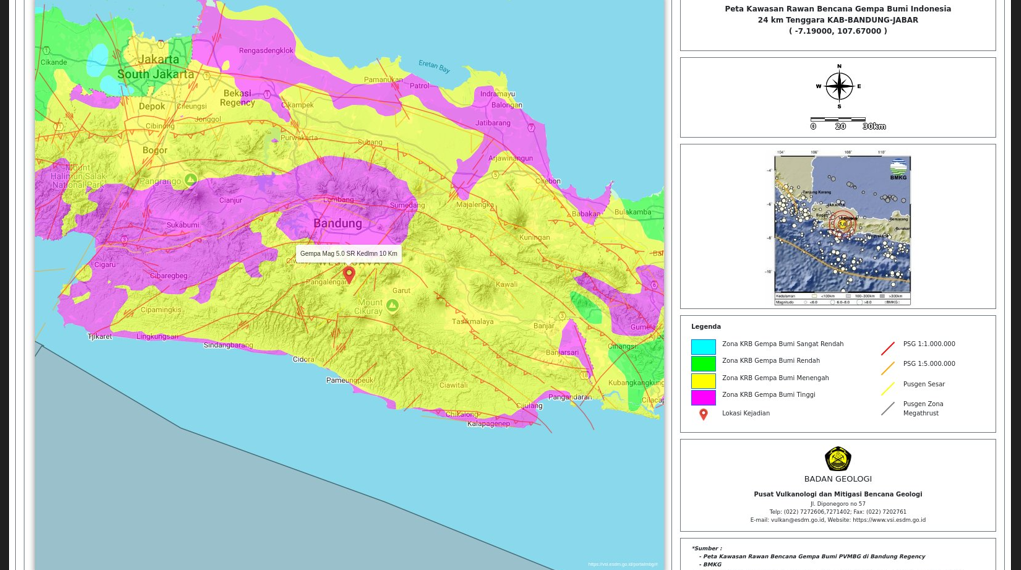
Task: Click the Mount Cikuray green mountain icon
Action: point(393,305)
